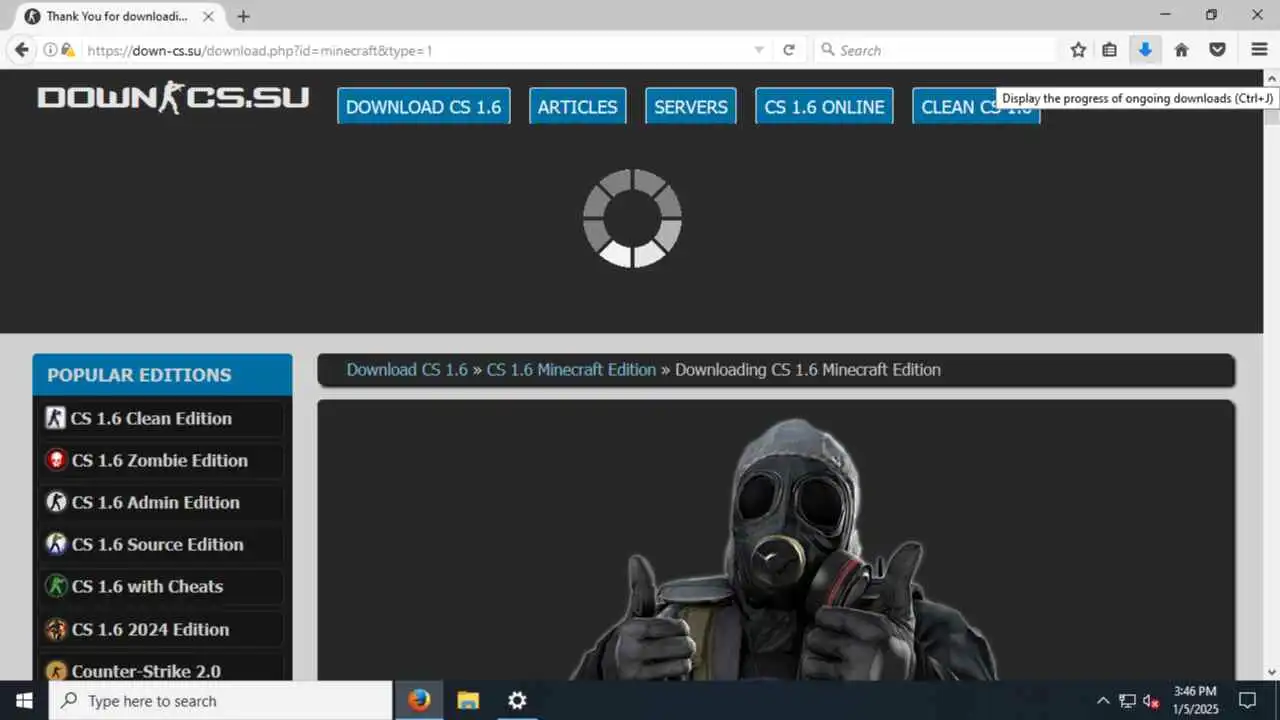Viewport: 1280px width, 720px height.
Task: Open CS 1.6 Admin Edition link
Action: pyautogui.click(x=156, y=502)
